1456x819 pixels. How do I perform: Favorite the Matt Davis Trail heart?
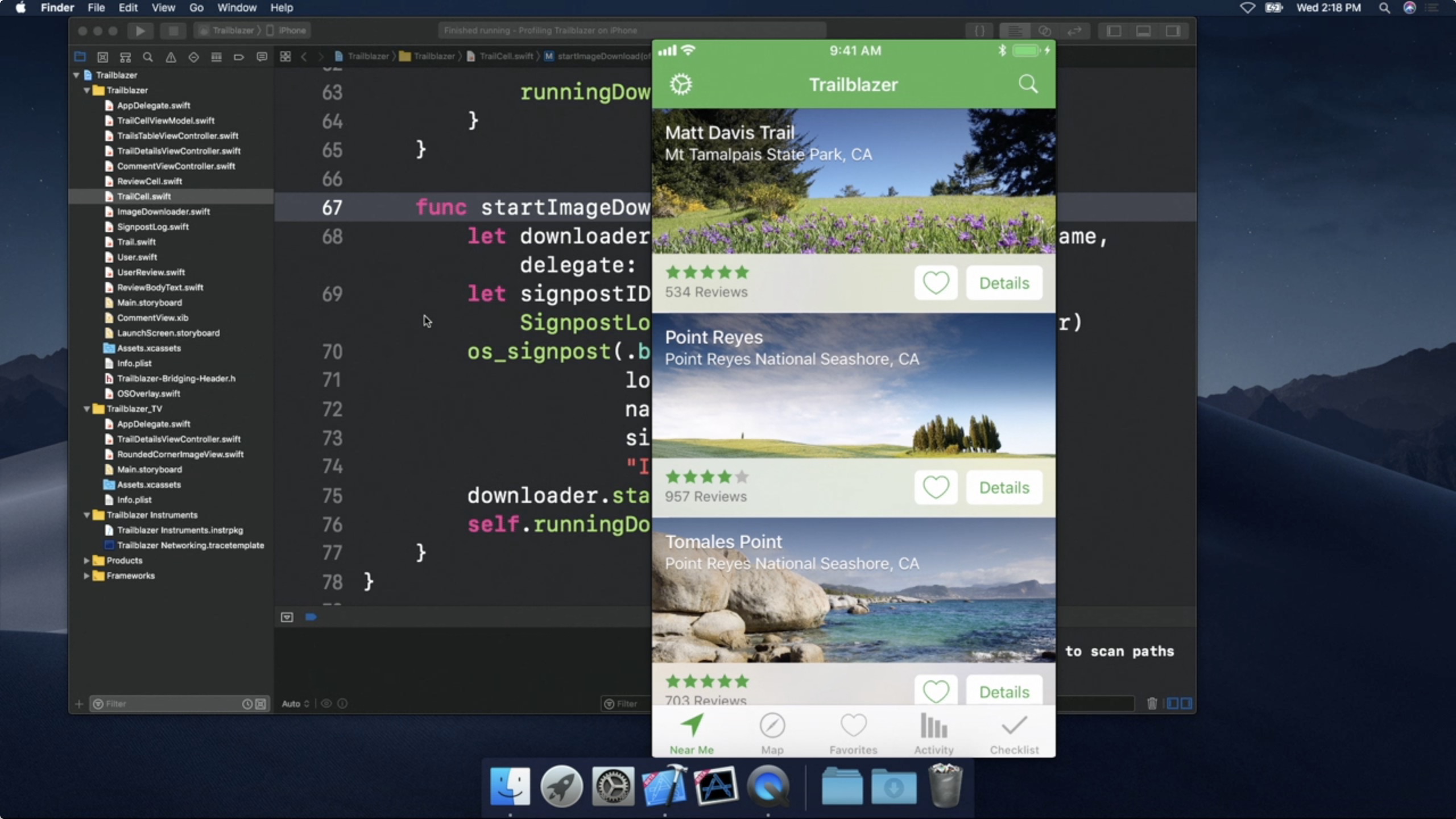pos(936,283)
